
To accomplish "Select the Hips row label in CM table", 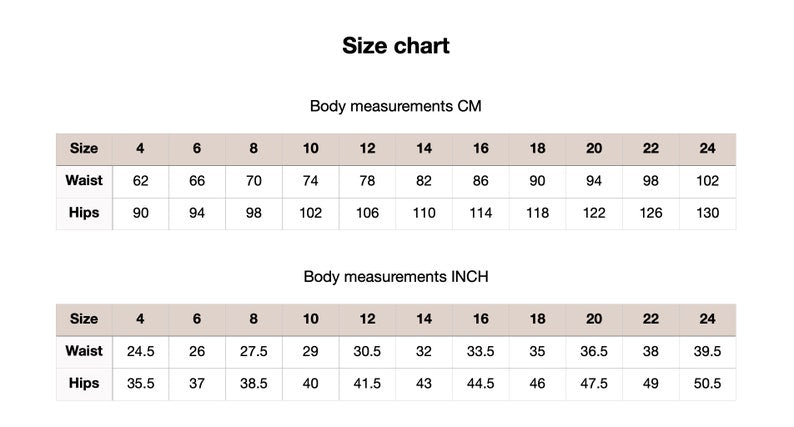I will (84, 213).
